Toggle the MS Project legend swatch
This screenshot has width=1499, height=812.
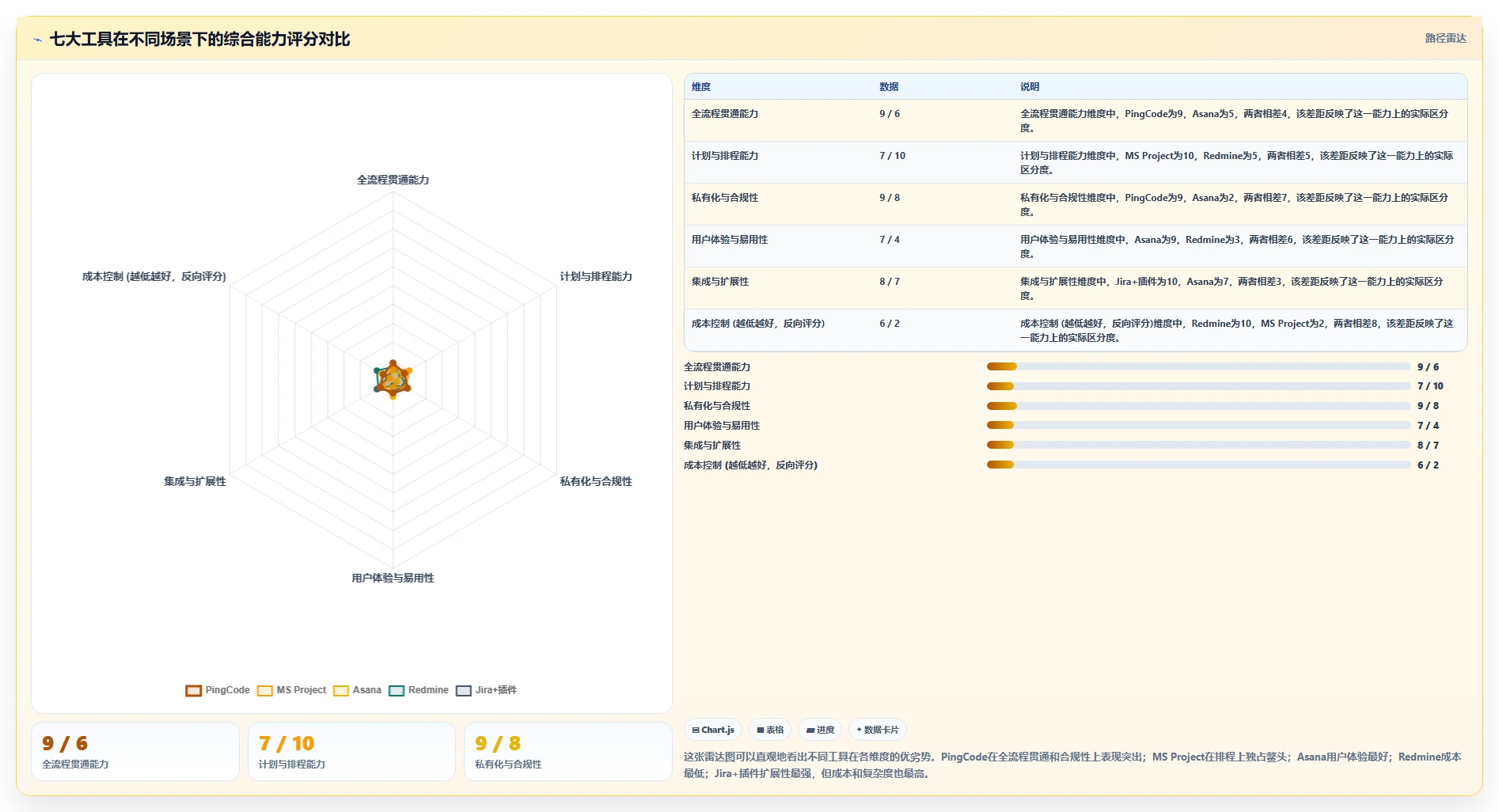click(x=265, y=691)
